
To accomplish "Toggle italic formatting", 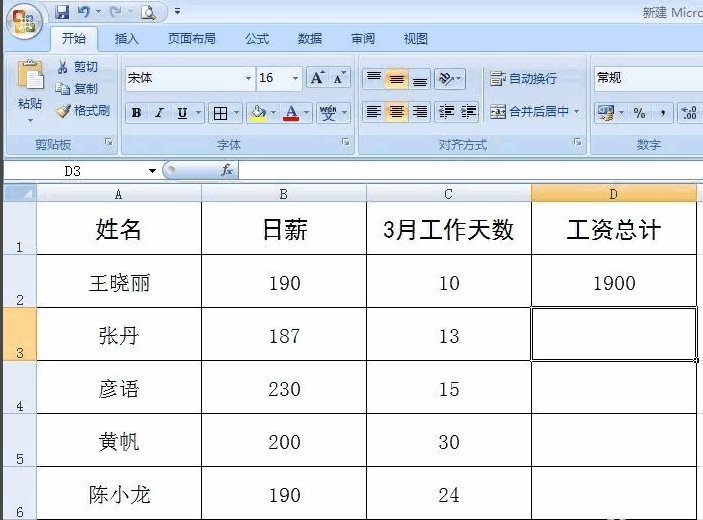I will coord(159,113).
